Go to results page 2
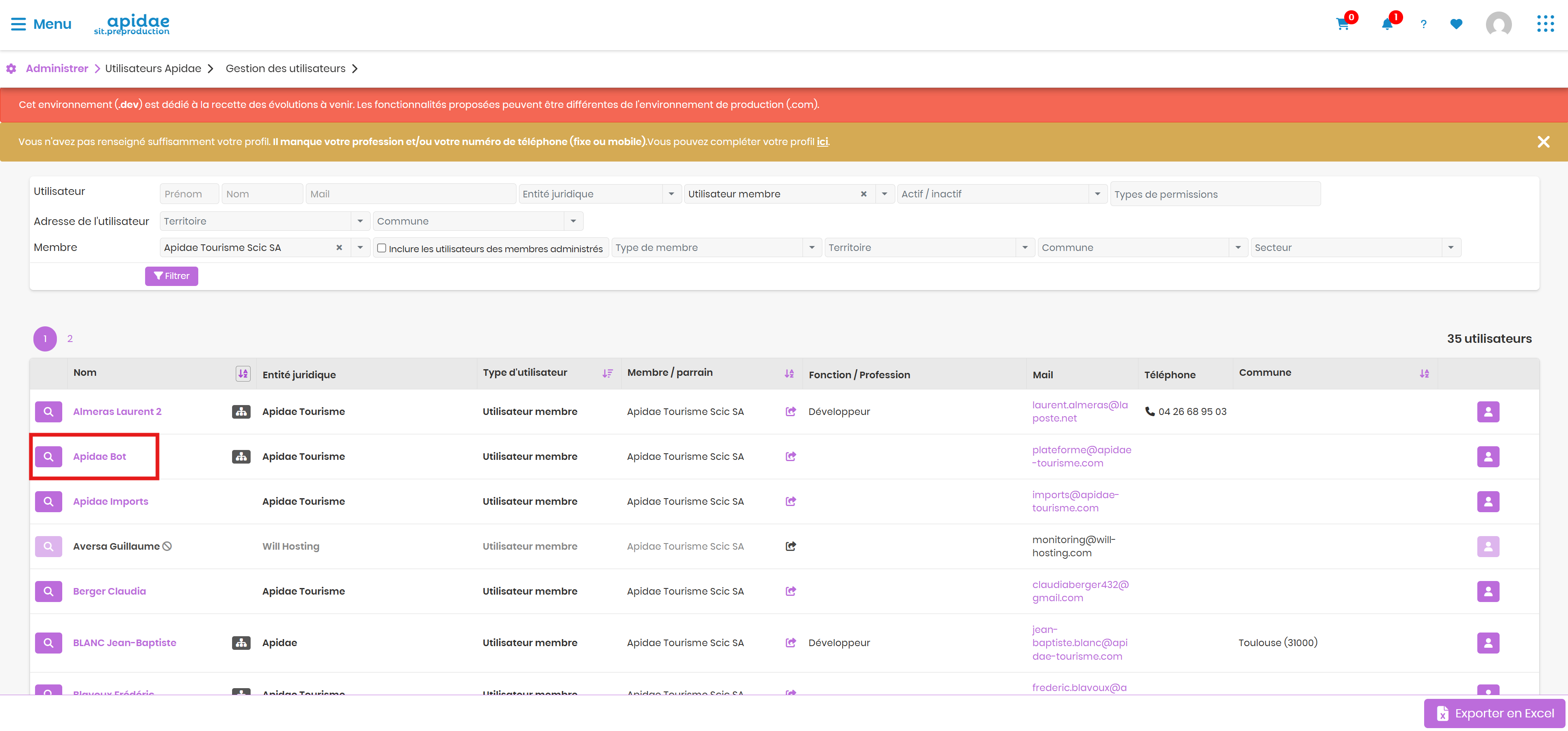The width and height of the screenshot is (1568, 731). click(x=70, y=338)
